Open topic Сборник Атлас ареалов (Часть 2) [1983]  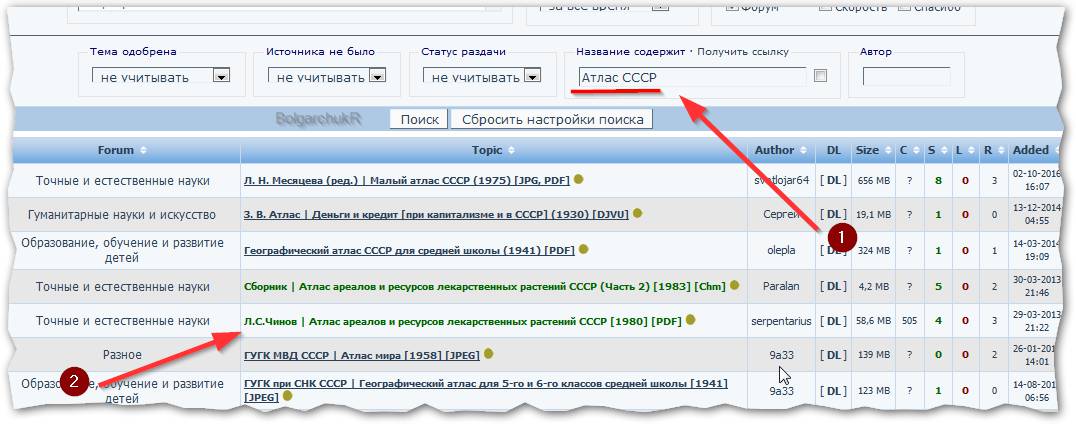click(484, 286)
